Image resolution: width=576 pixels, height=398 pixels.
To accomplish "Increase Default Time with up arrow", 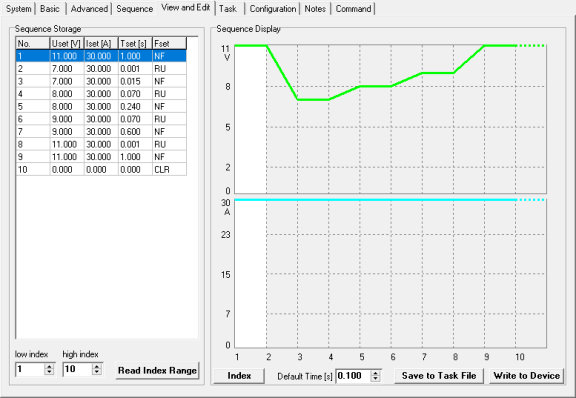I will pyautogui.click(x=375, y=373).
